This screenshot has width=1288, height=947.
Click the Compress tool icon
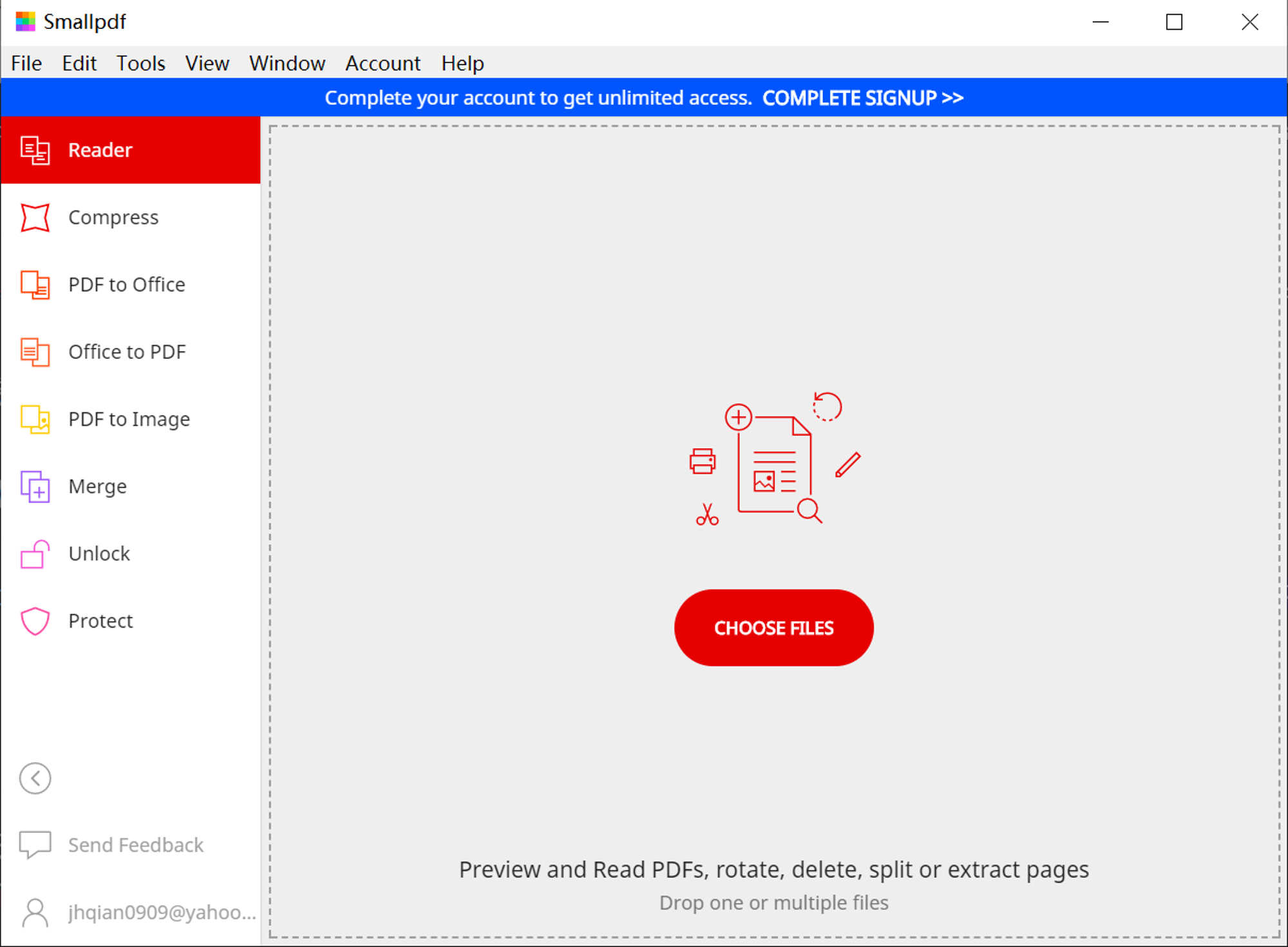(x=35, y=217)
